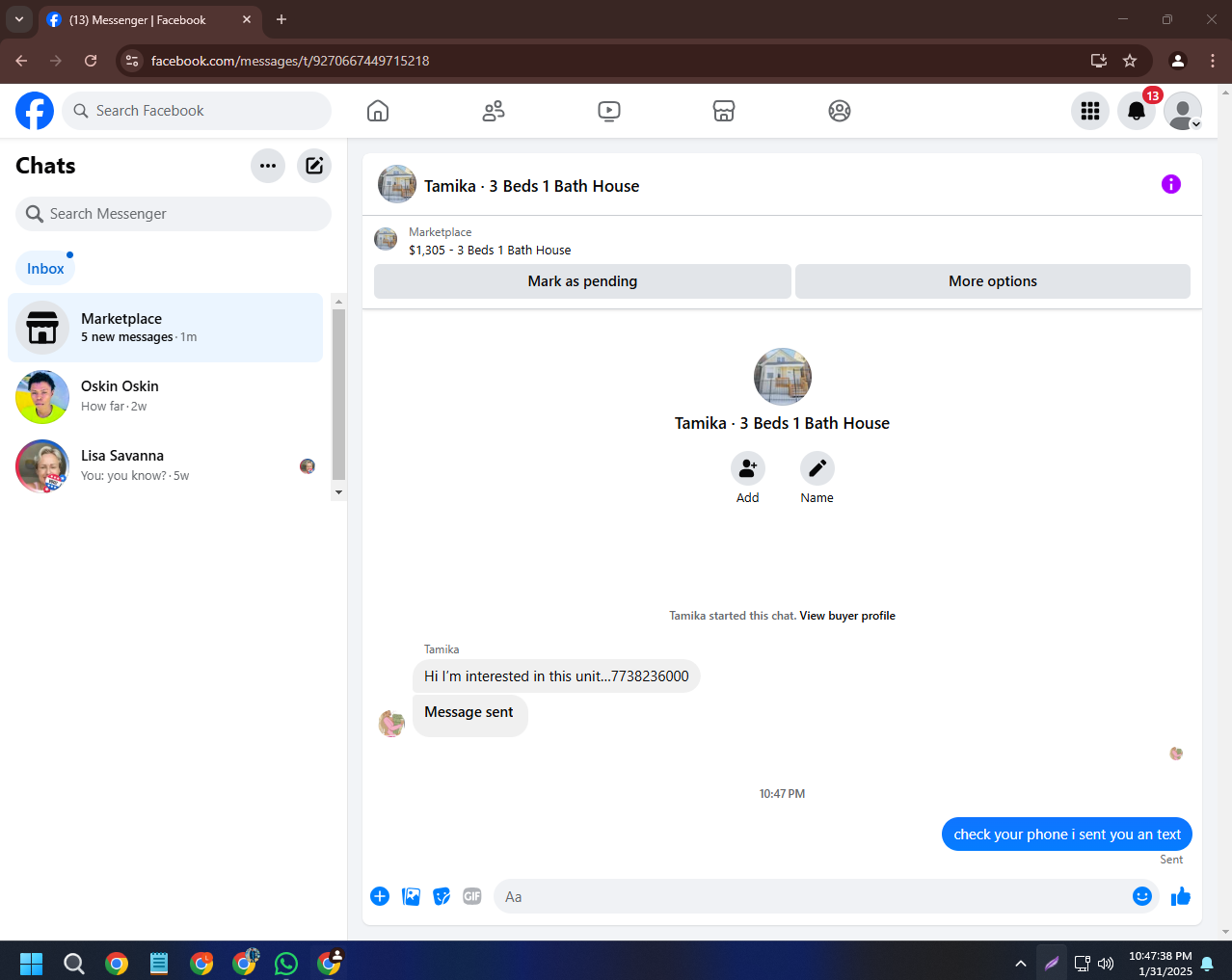Viewport: 1232px width, 980px height.
Task: Click the Facebook logo
Action: pos(35,111)
